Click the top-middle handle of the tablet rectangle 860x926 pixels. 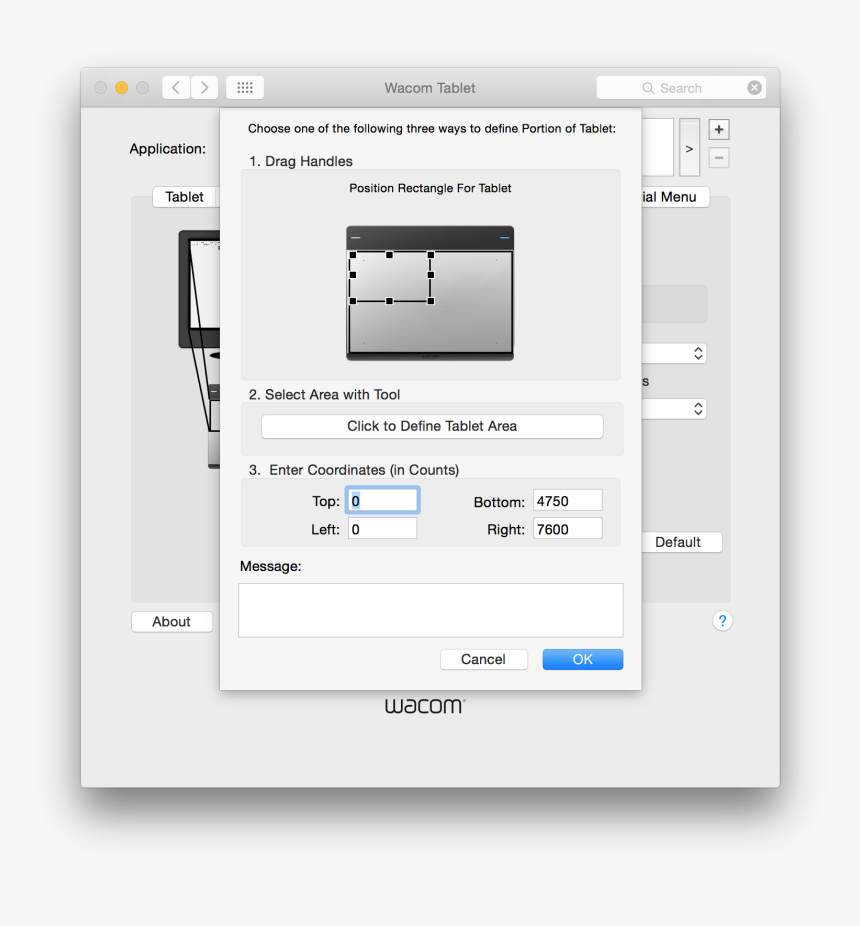pyautogui.click(x=389, y=255)
